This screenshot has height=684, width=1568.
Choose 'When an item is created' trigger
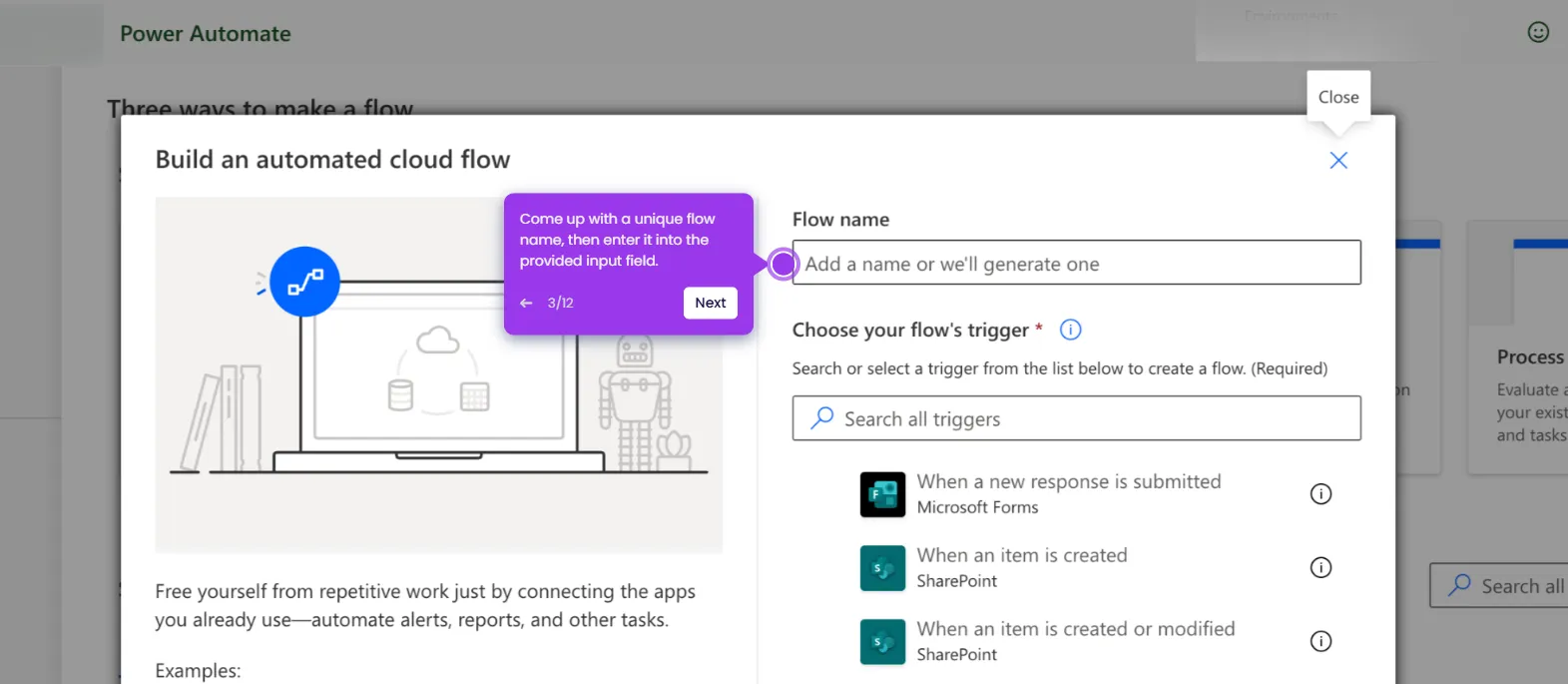tap(1022, 556)
